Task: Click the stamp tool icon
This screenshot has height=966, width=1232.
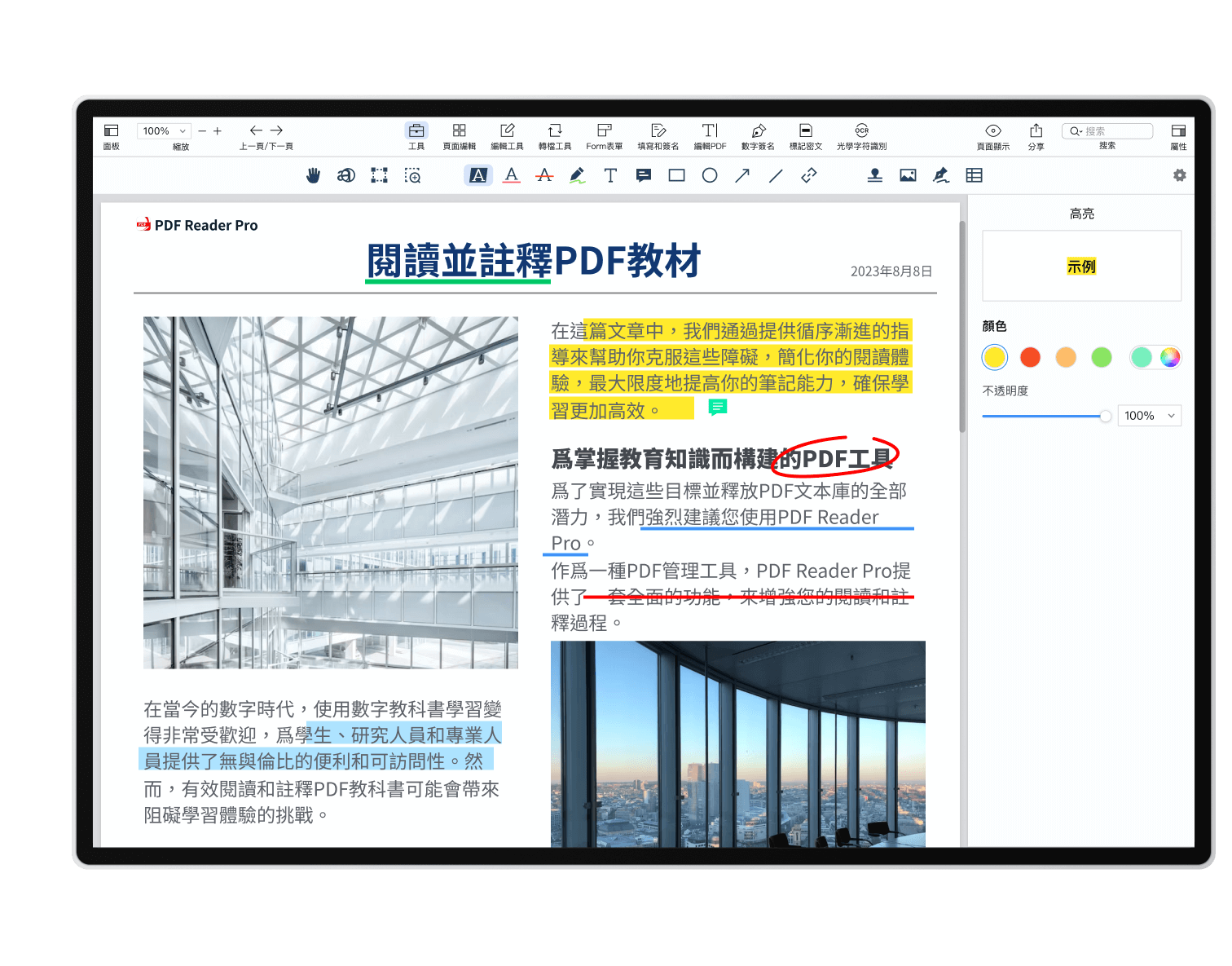Action: 874,175
